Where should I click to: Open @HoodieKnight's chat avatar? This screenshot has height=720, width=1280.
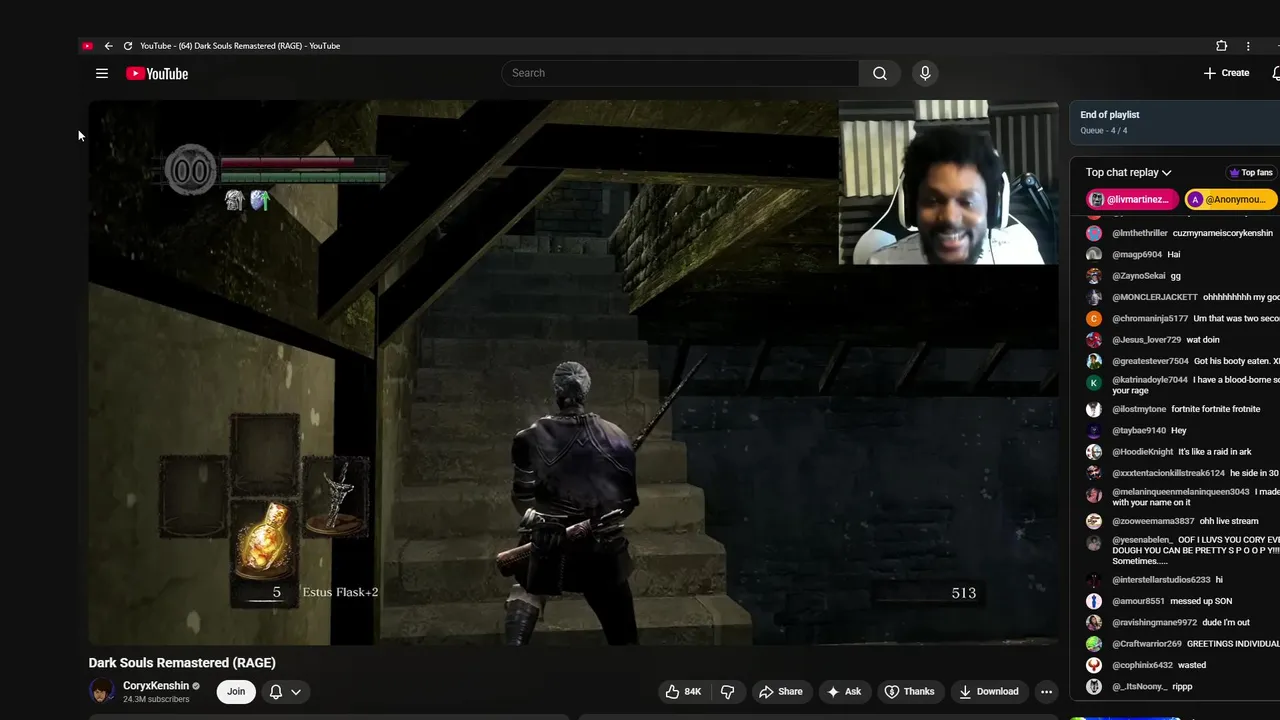[1094, 452]
